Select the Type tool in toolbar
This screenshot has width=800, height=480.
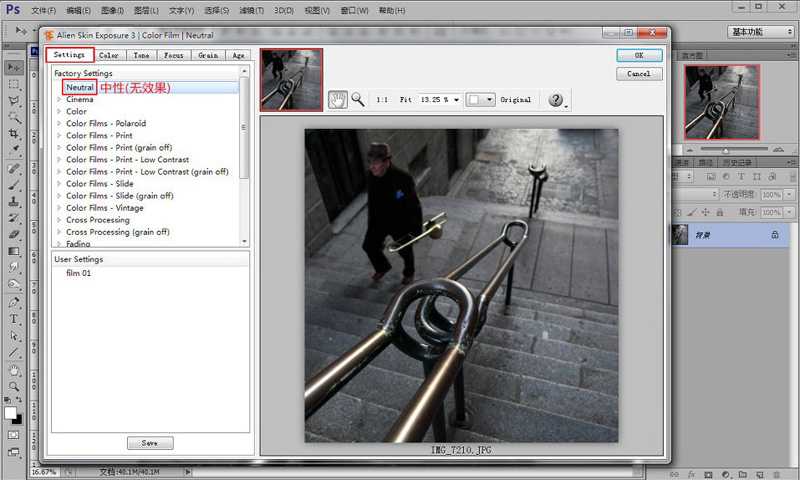[14, 319]
